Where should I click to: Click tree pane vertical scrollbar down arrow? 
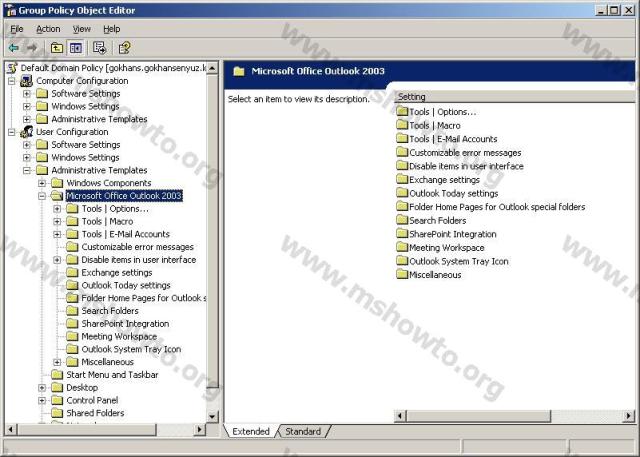[212, 417]
